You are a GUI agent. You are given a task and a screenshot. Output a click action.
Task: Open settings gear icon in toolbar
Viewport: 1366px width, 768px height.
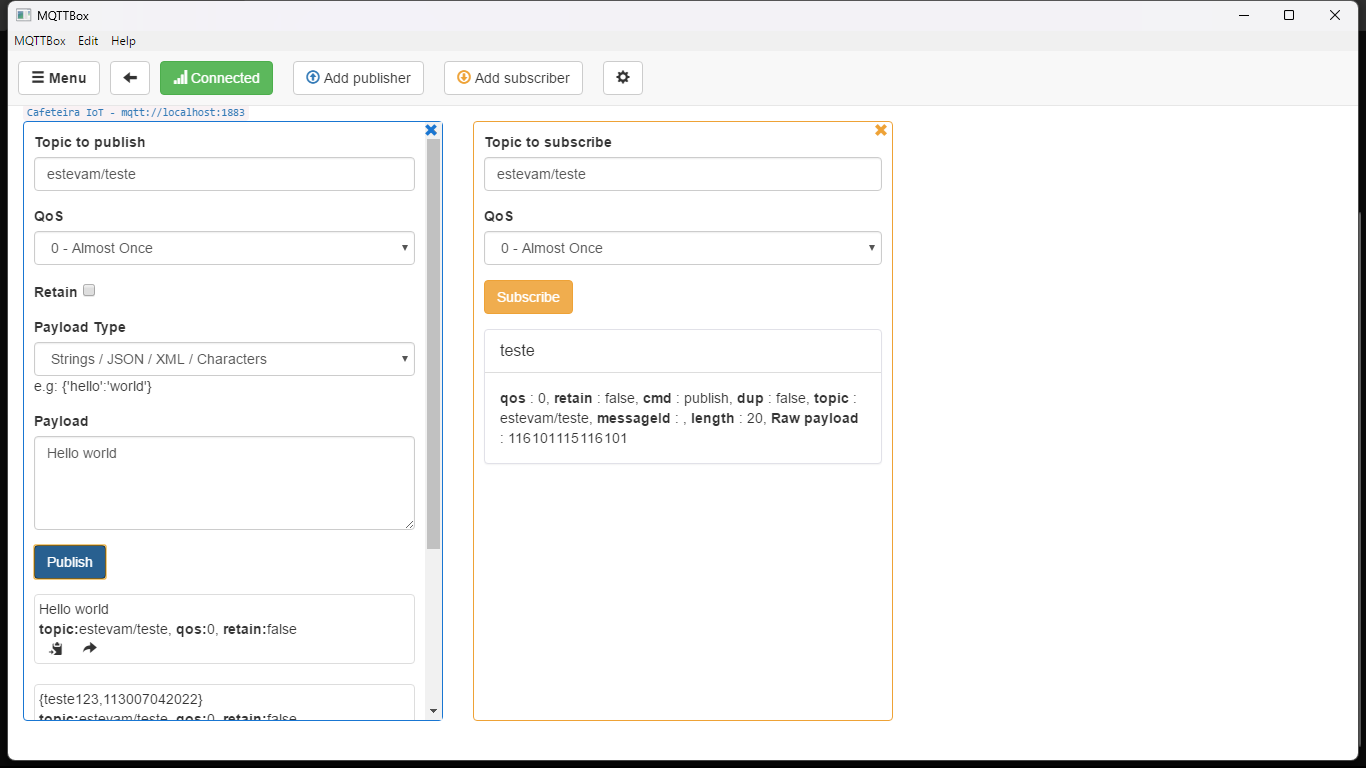[623, 78]
